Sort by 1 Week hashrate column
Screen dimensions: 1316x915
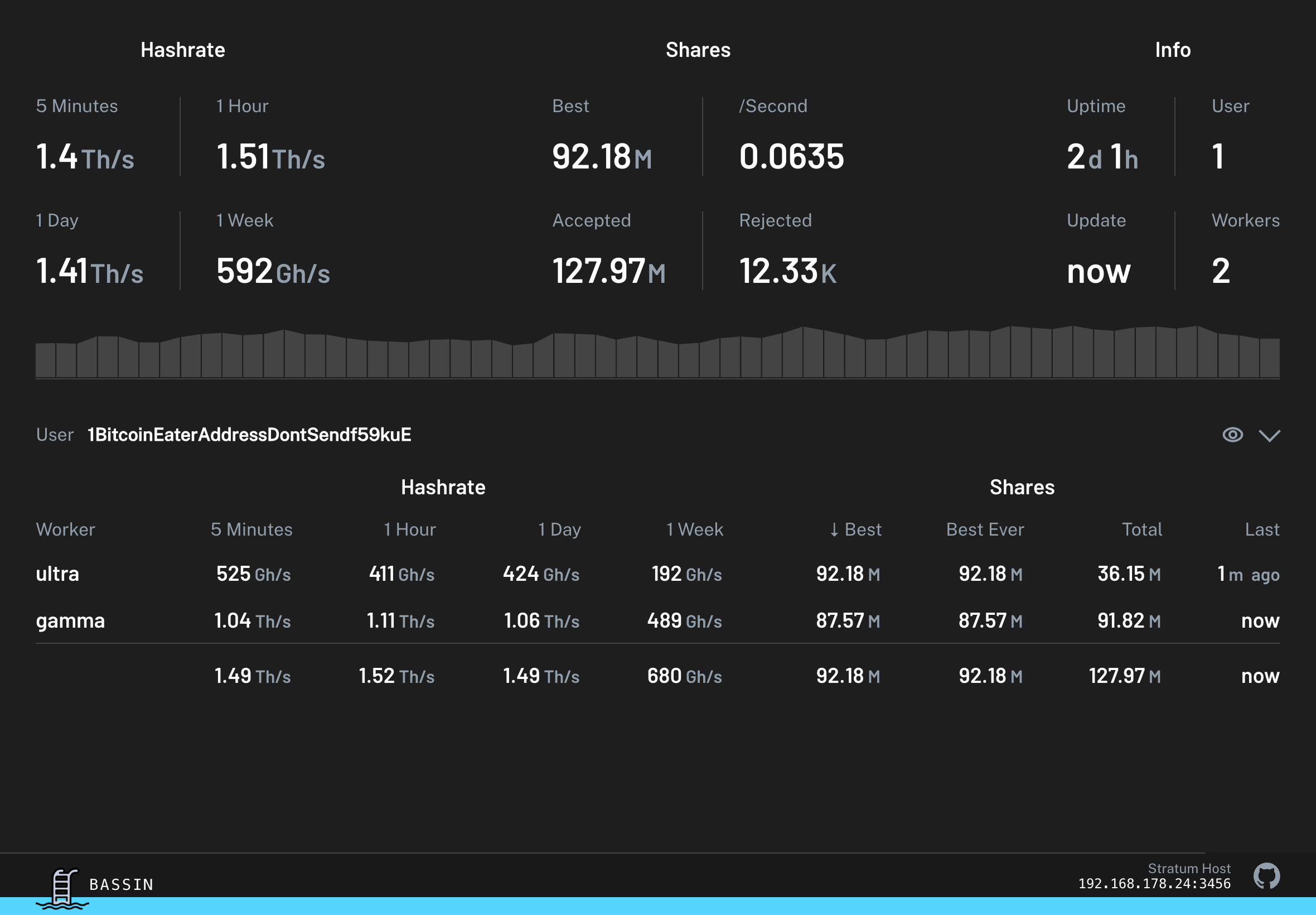694,529
